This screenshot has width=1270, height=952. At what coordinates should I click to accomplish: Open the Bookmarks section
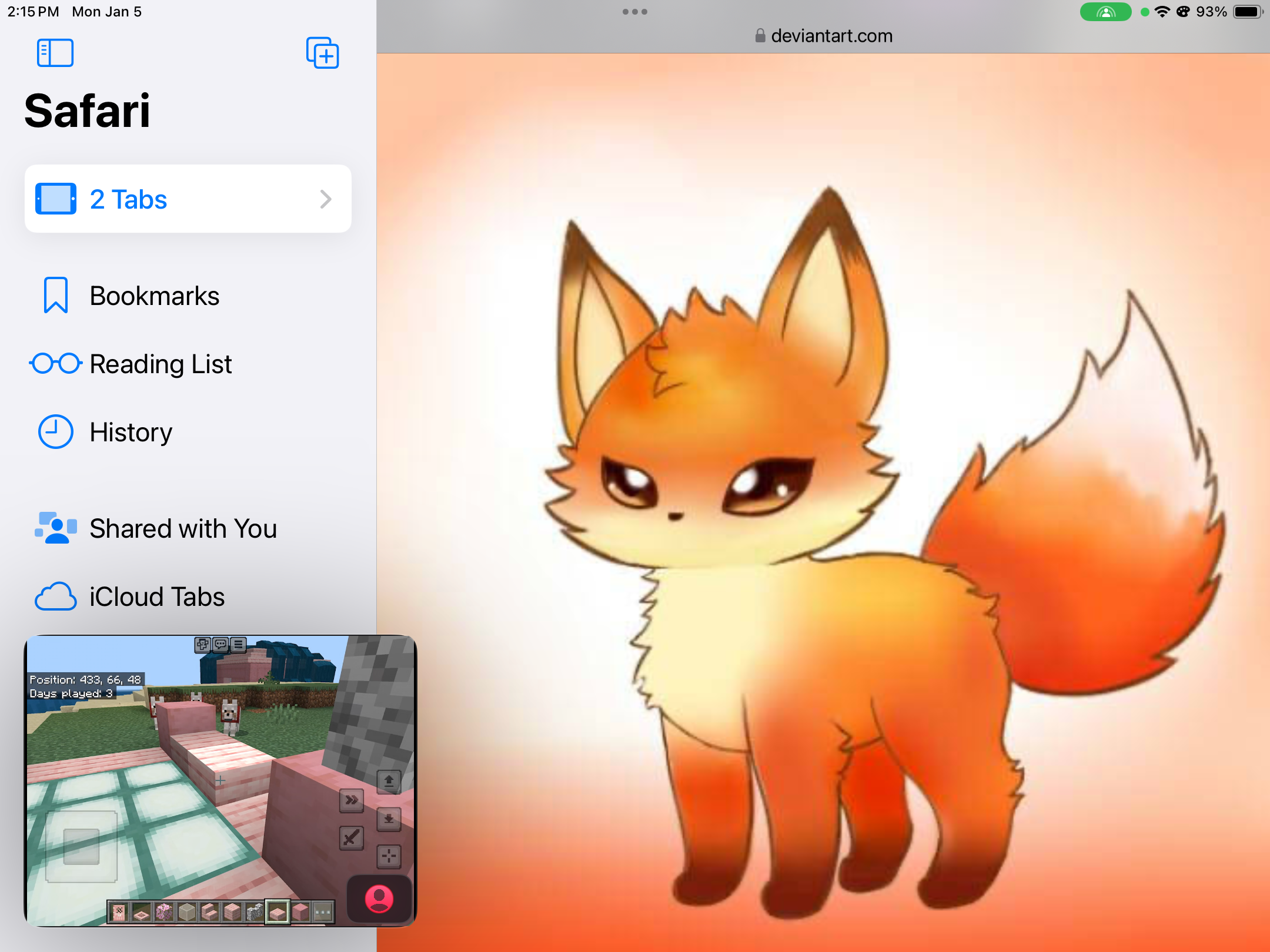coord(154,296)
